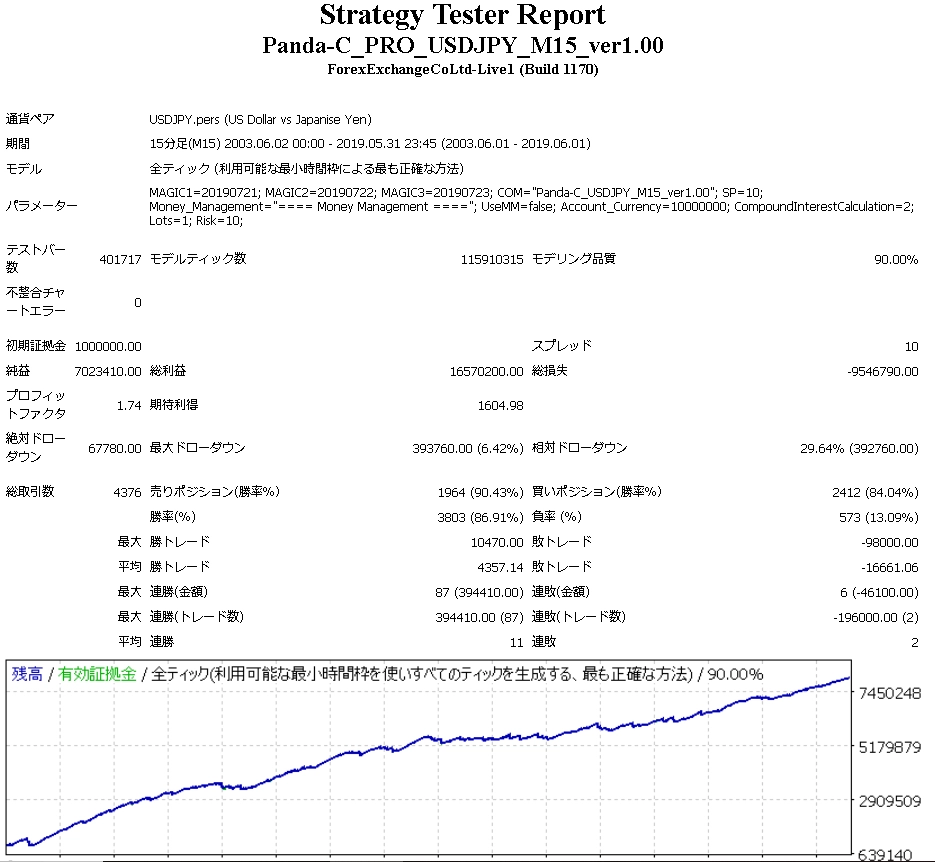
Task: Click modeling quality value 90.00%
Action: coord(896,259)
